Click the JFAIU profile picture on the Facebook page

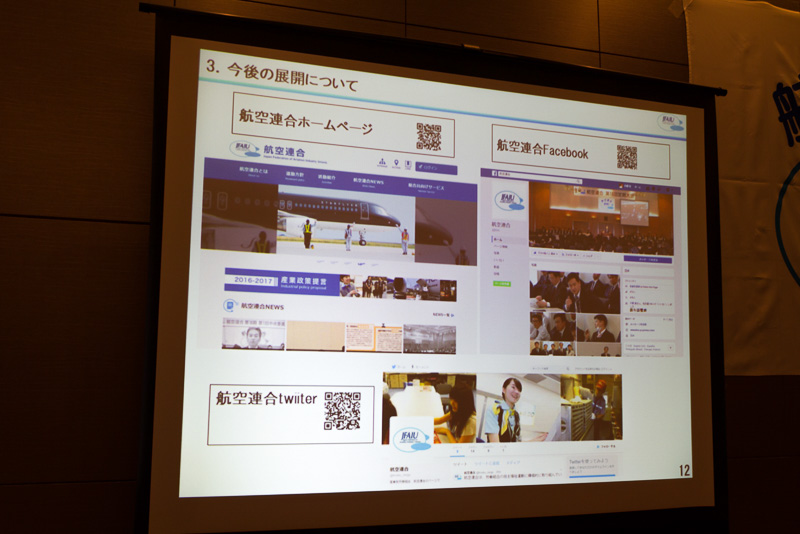(x=508, y=200)
